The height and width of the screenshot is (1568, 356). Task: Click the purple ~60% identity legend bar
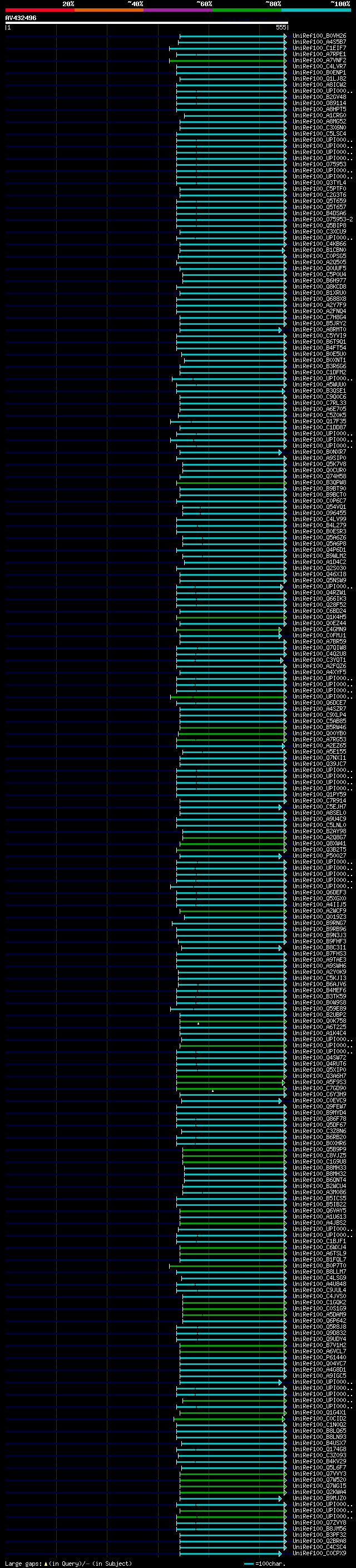point(179,10)
